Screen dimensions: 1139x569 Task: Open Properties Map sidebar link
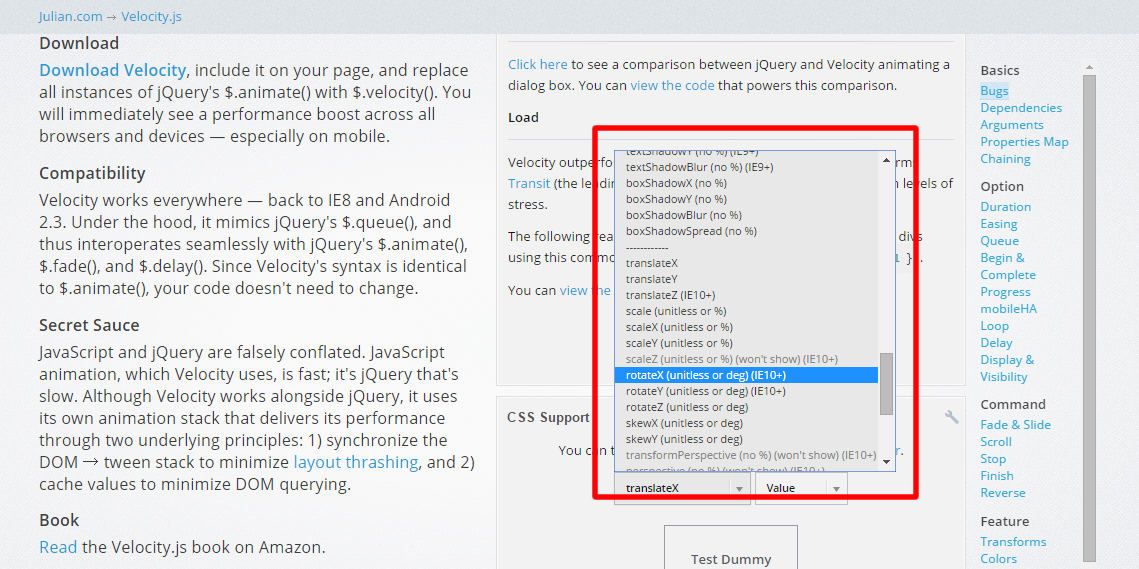tap(1024, 142)
